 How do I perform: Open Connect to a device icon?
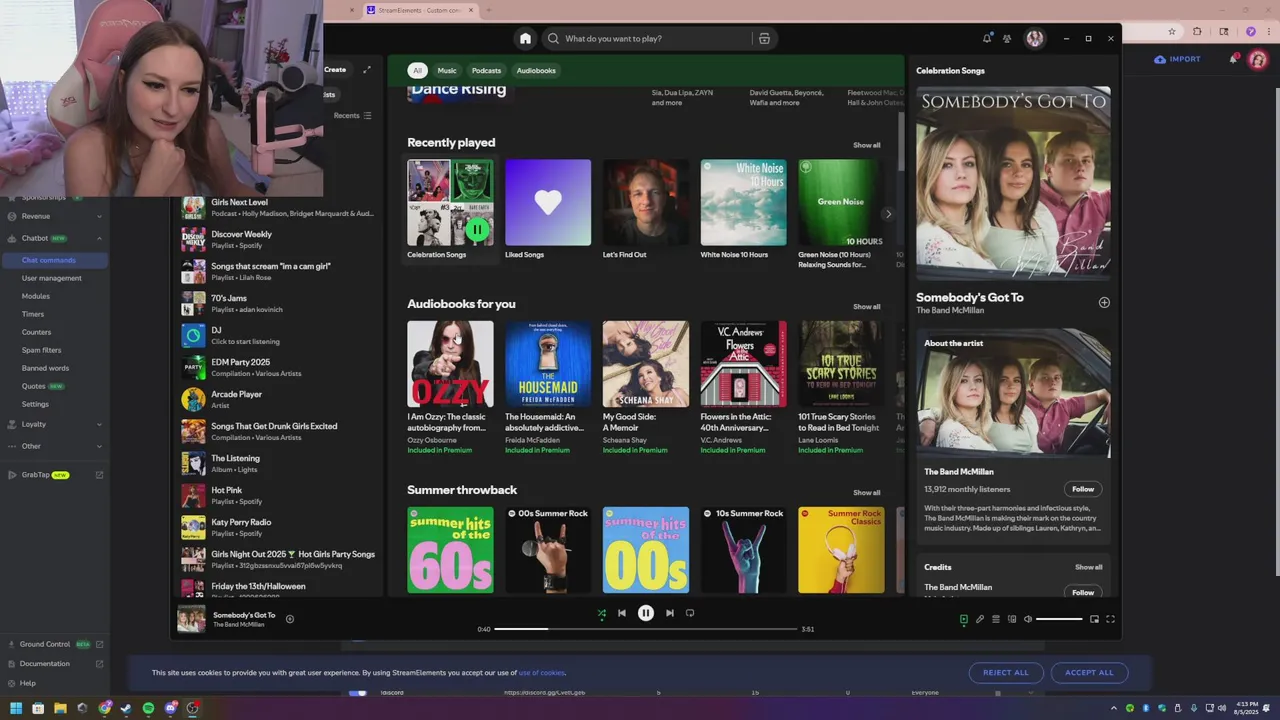tap(1012, 619)
